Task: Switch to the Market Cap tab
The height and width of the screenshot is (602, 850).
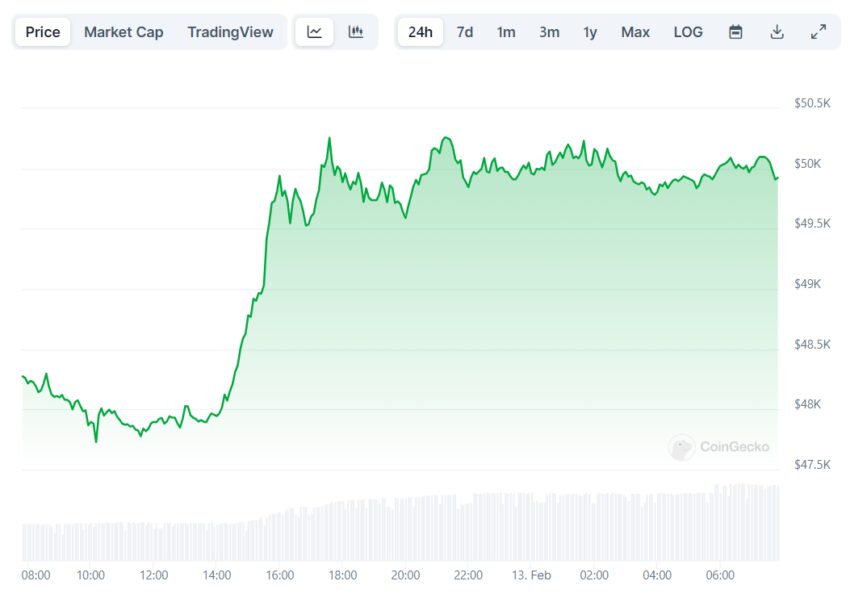Action: tap(123, 32)
